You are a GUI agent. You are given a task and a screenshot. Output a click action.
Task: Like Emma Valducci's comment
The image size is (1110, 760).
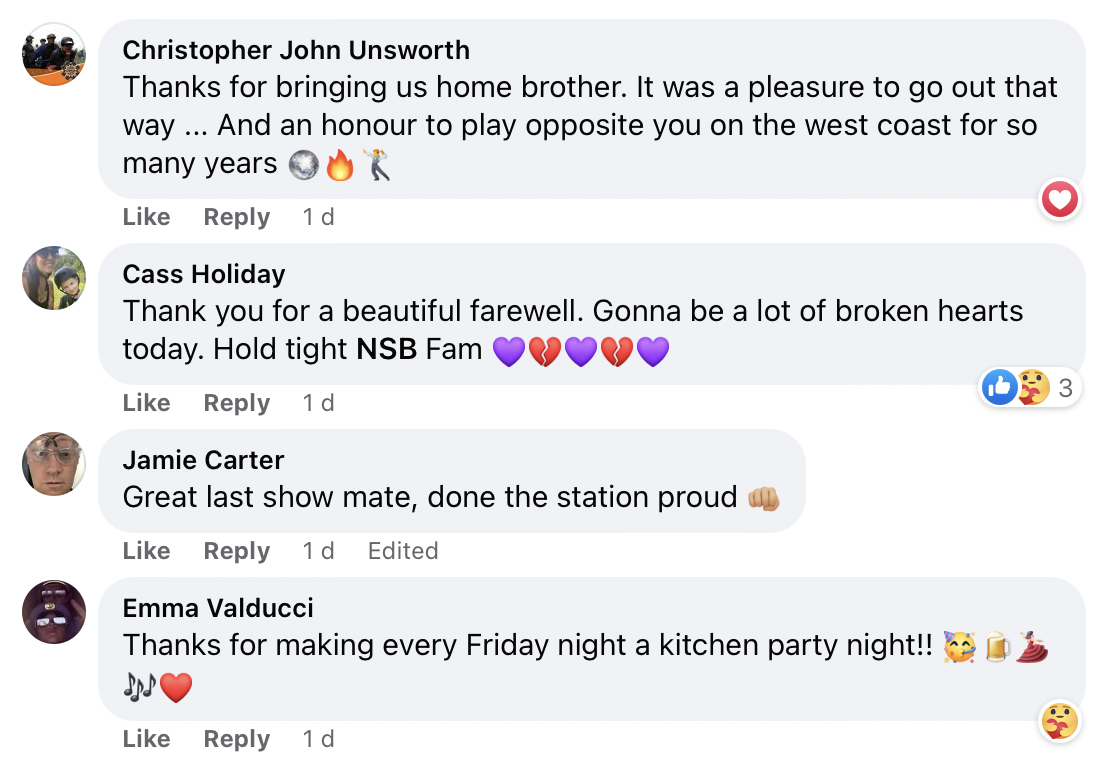click(146, 739)
